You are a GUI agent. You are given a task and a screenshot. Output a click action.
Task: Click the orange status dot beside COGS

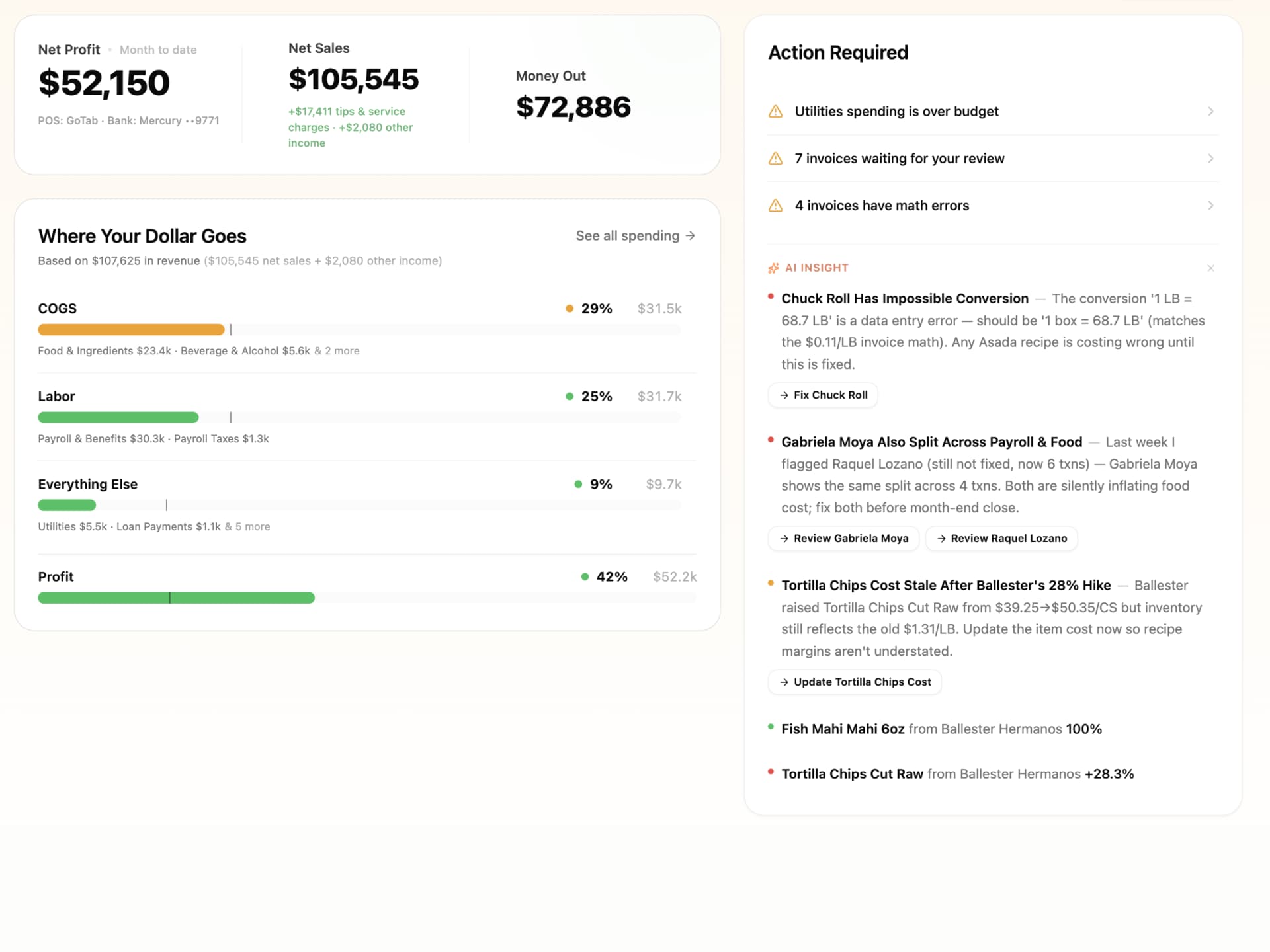tap(570, 308)
